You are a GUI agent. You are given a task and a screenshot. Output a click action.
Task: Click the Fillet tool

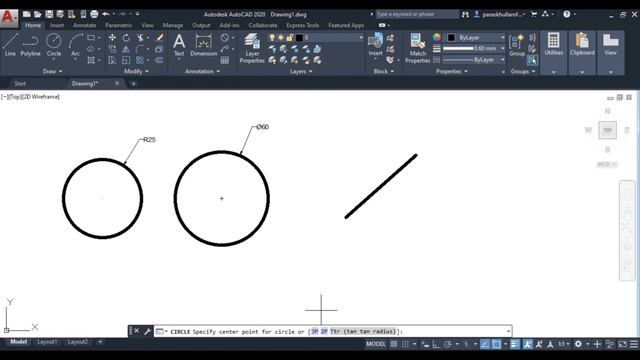pyautogui.click(x=140, y=49)
